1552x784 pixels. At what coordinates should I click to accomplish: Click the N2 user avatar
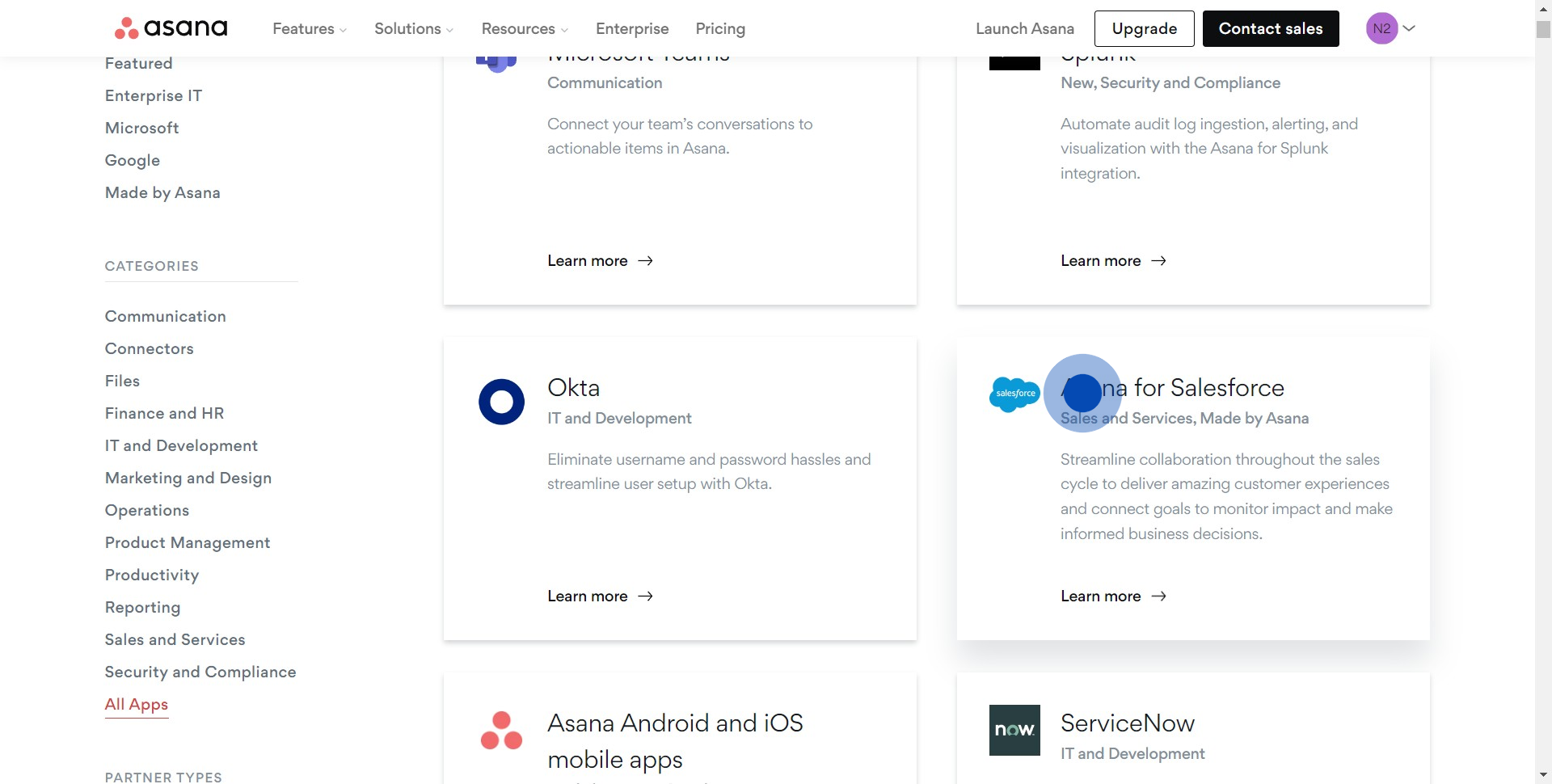(1381, 28)
